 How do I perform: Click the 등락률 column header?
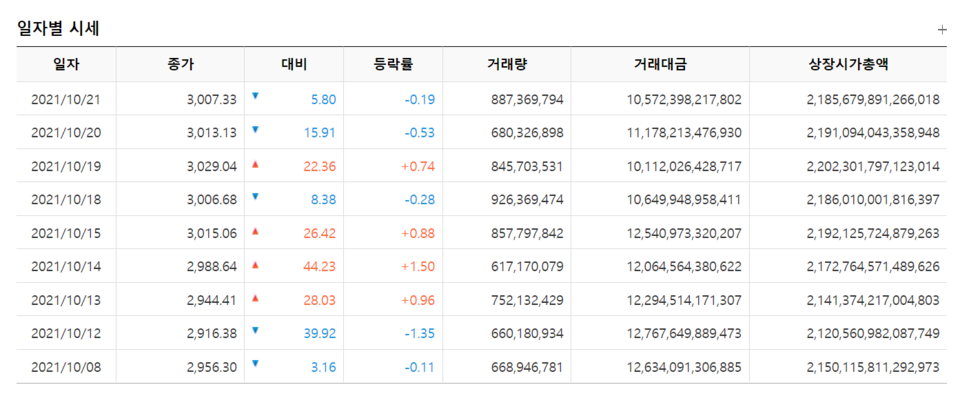tap(393, 64)
